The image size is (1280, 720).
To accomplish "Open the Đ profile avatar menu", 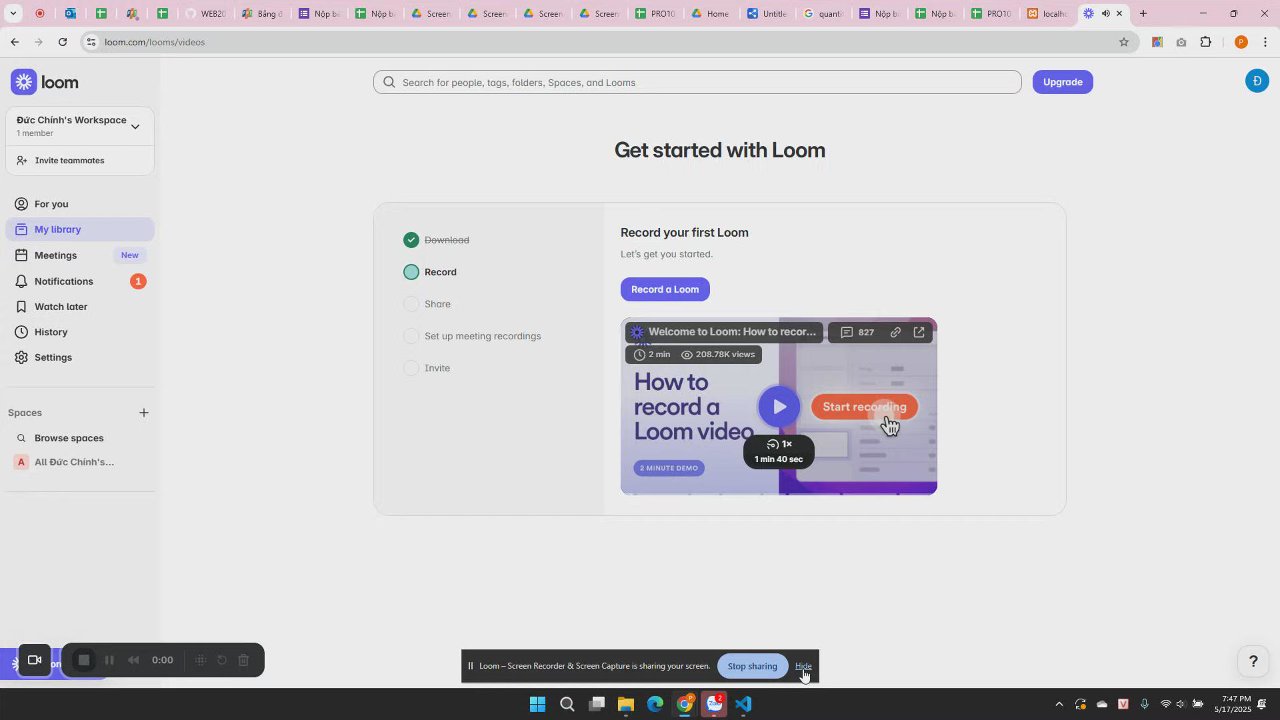I will tap(1257, 82).
